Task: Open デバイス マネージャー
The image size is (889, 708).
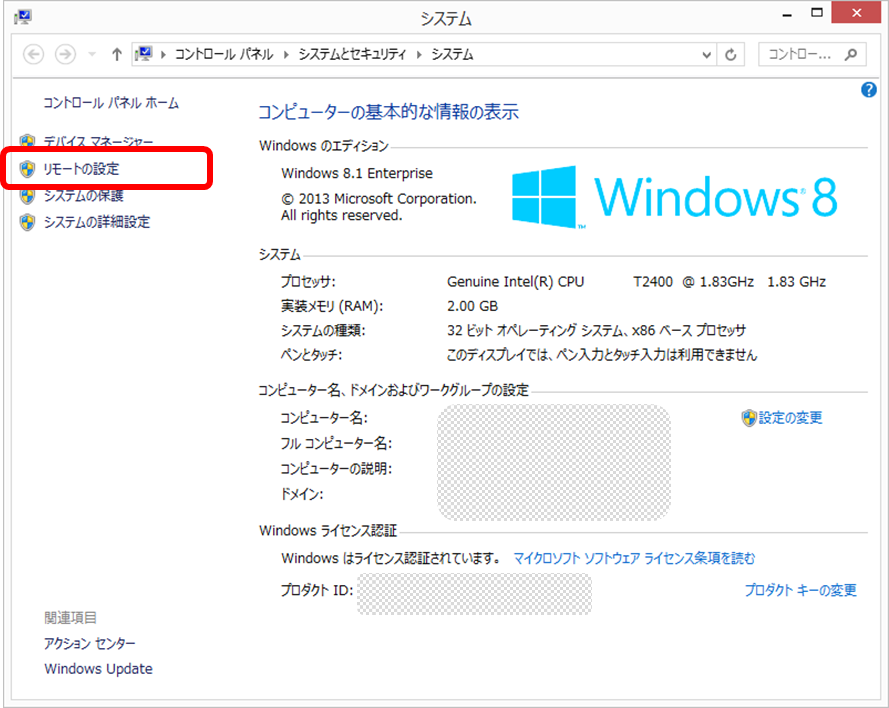Action: pos(99,141)
